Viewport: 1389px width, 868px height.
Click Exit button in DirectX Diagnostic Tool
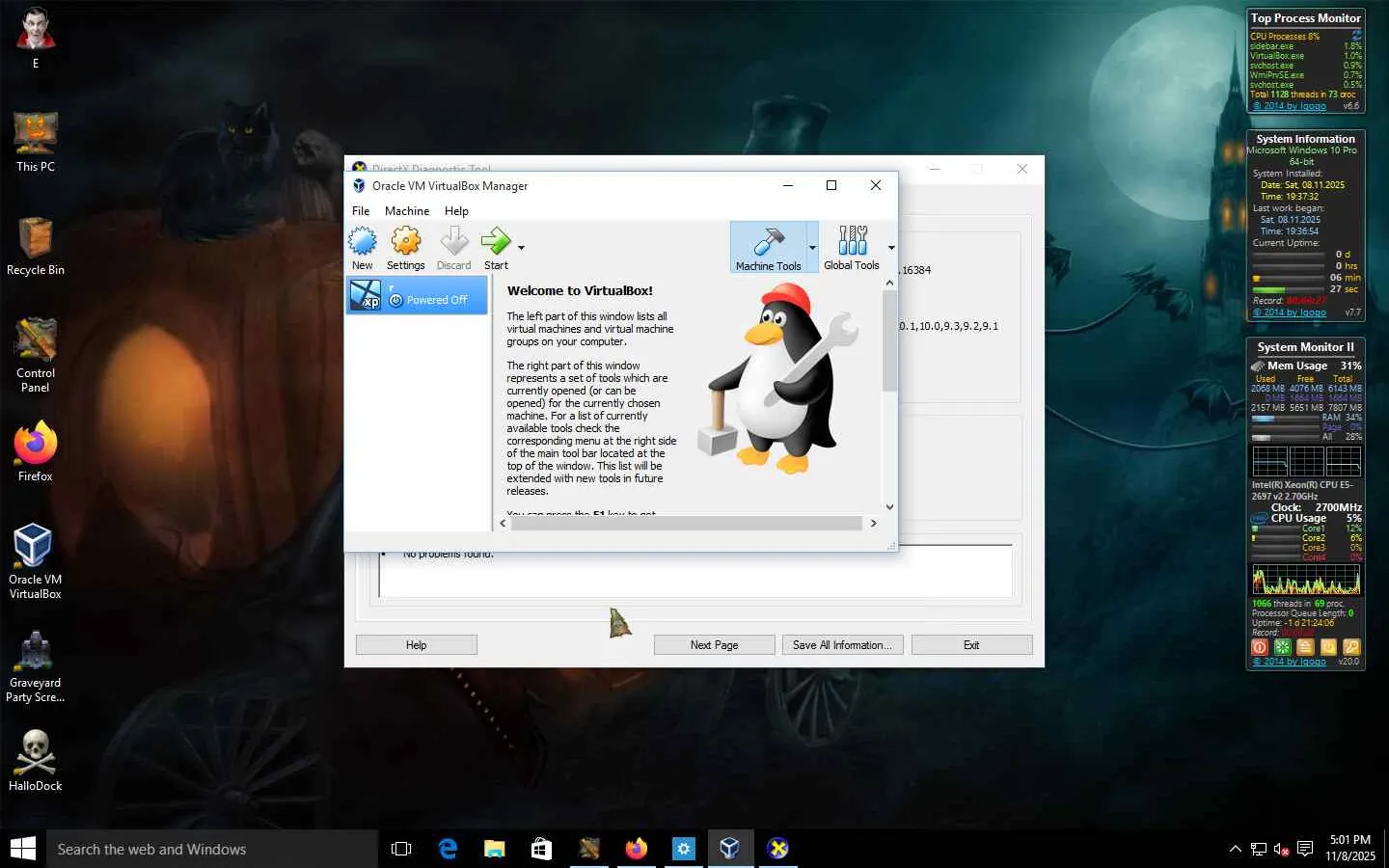pyautogui.click(x=971, y=645)
